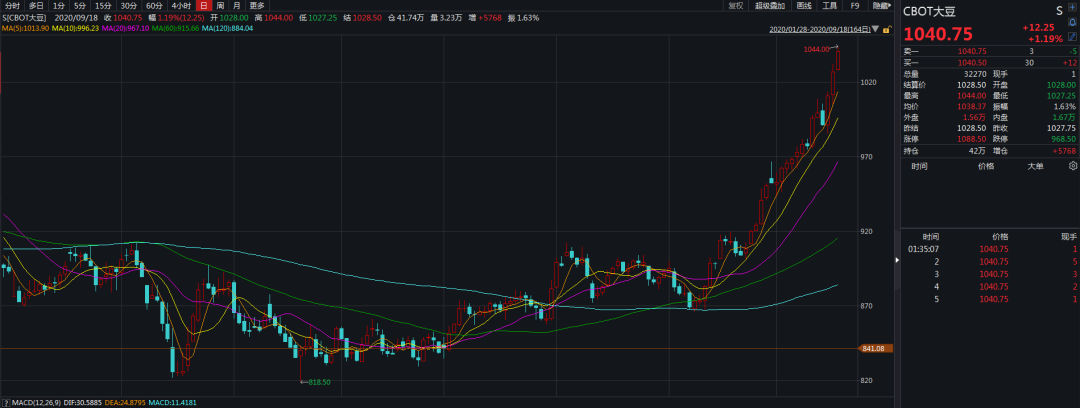Click the 卖一 ask price row
Viewport: 1080px width, 408px height.
pos(988,51)
